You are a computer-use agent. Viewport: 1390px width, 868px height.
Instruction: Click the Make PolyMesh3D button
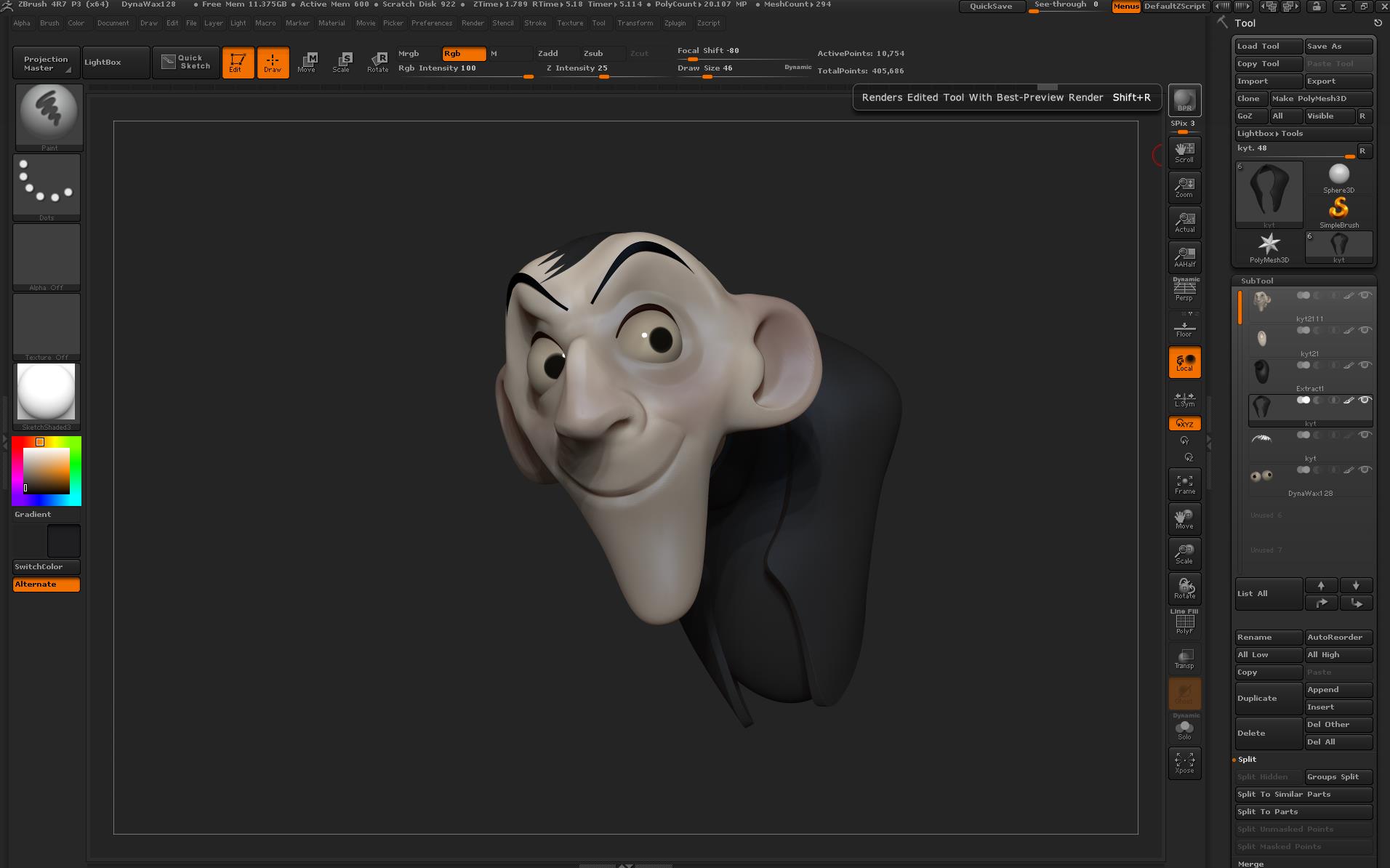[x=1320, y=98]
